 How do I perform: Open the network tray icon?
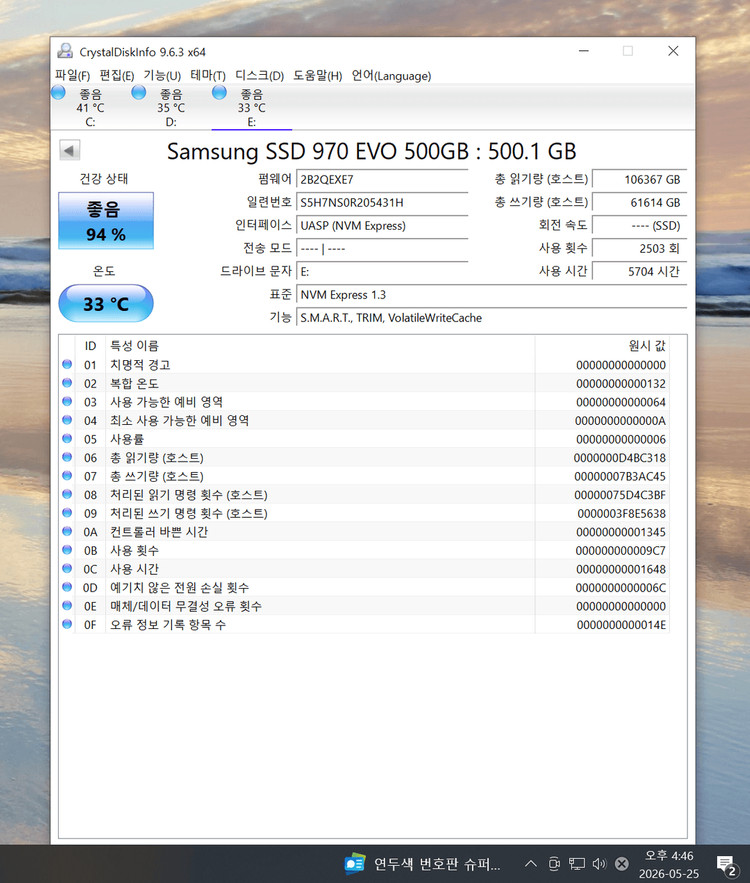tap(577, 863)
